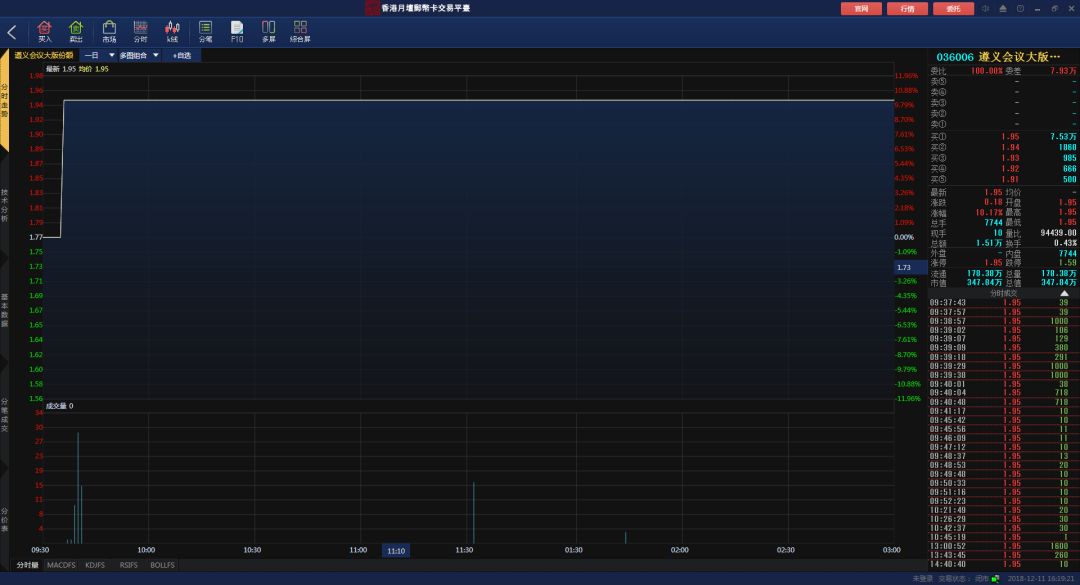Click the speaker sound icon in title bar
The image size is (1080, 585).
tap(986, 8)
